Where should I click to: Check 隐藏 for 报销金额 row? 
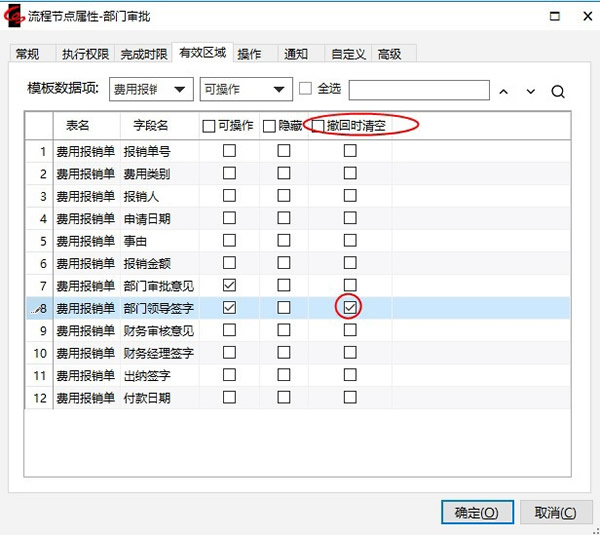click(x=284, y=264)
